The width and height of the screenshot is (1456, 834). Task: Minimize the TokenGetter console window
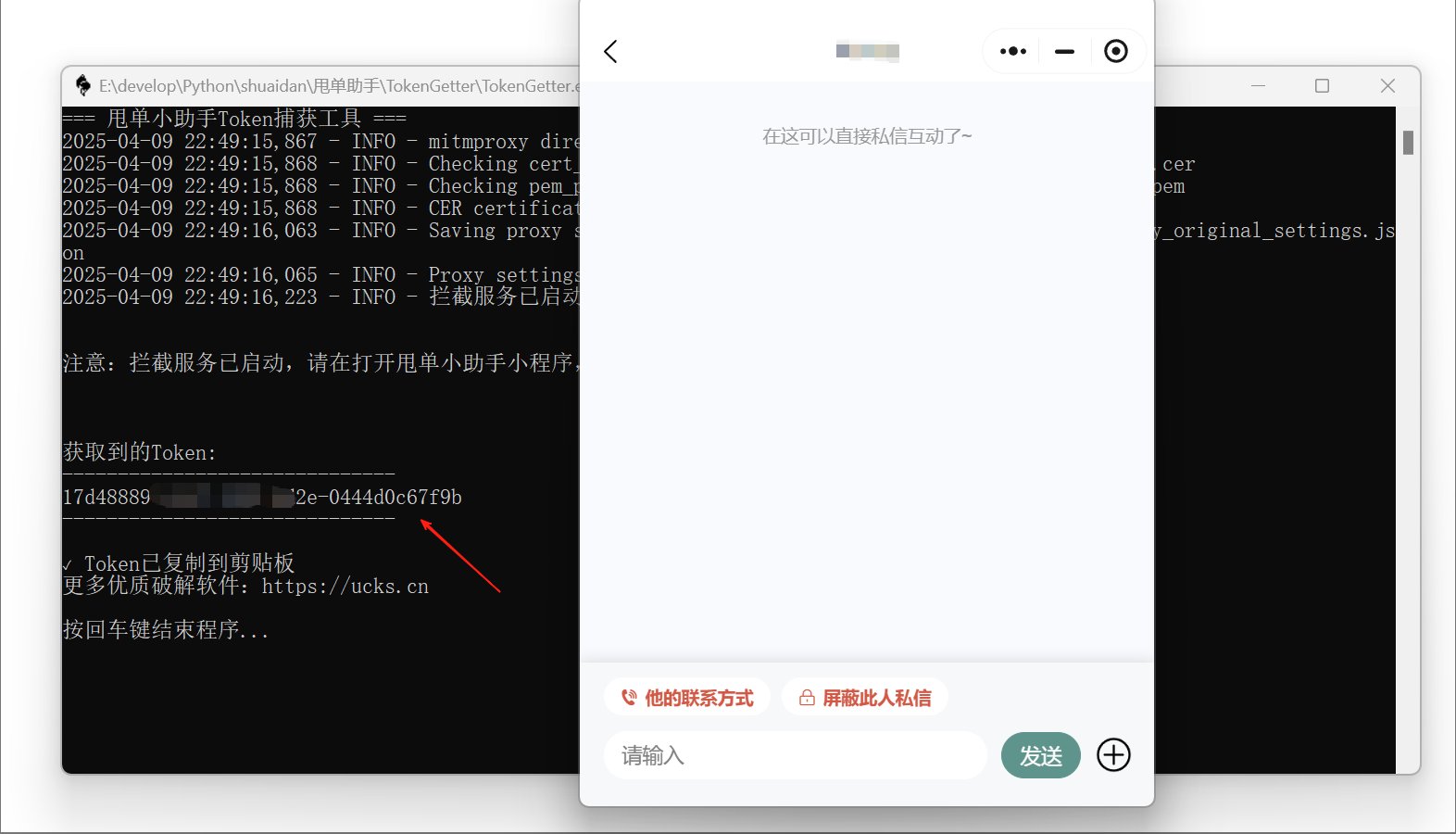[x=1258, y=85]
